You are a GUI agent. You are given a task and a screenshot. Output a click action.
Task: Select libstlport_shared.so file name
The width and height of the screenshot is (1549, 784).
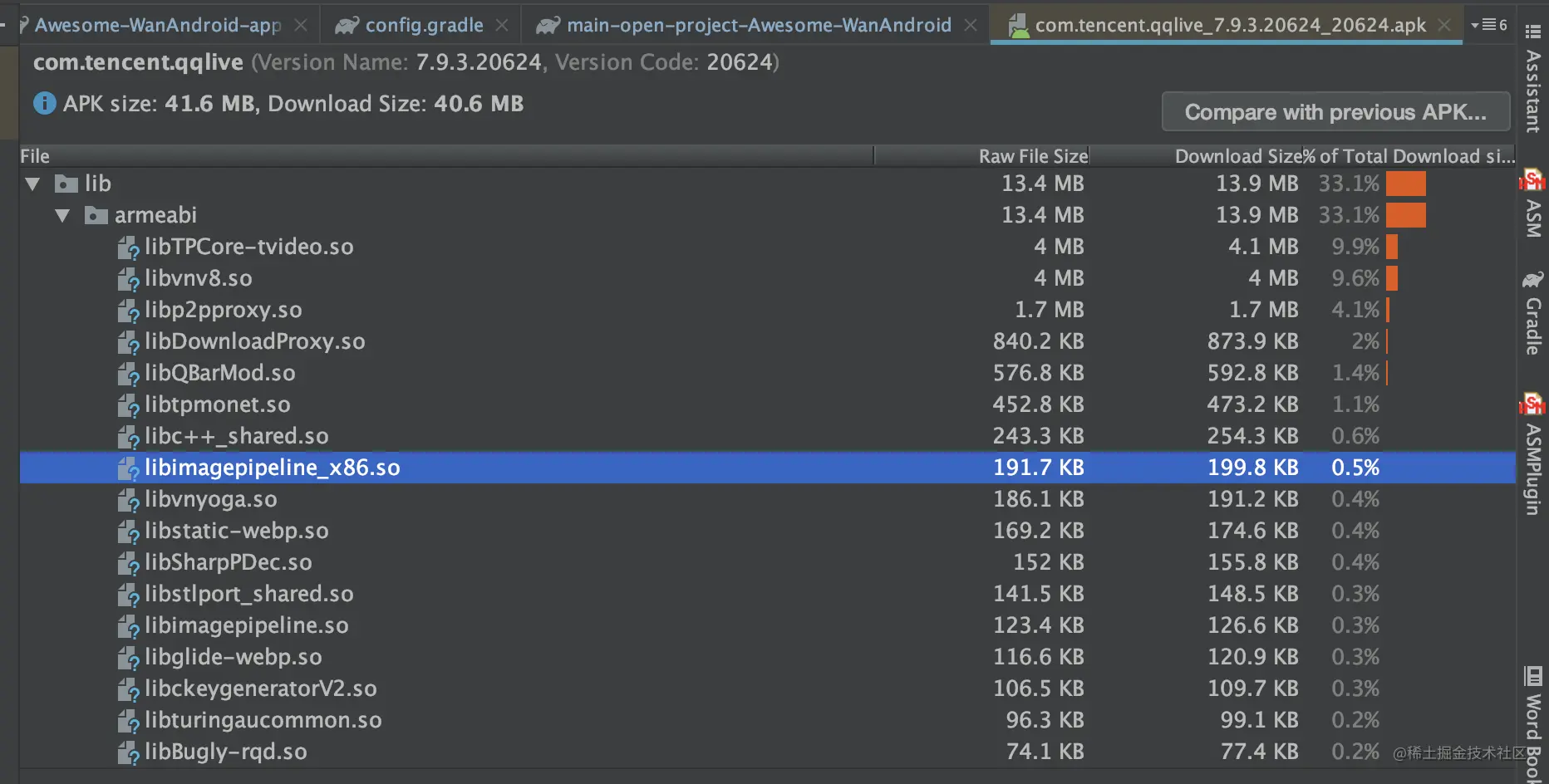[x=249, y=594]
